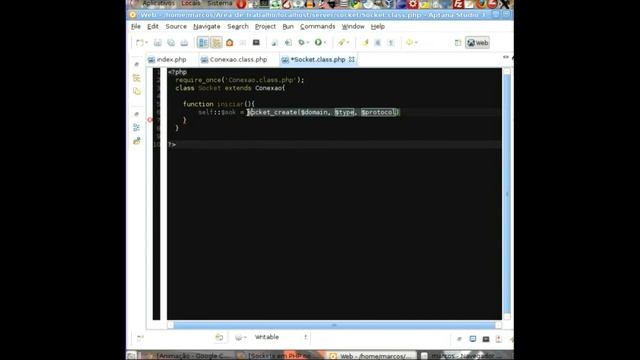Click the horizontal scrollbar below the editor
Viewport: 640px width, 360px height.
334,325
